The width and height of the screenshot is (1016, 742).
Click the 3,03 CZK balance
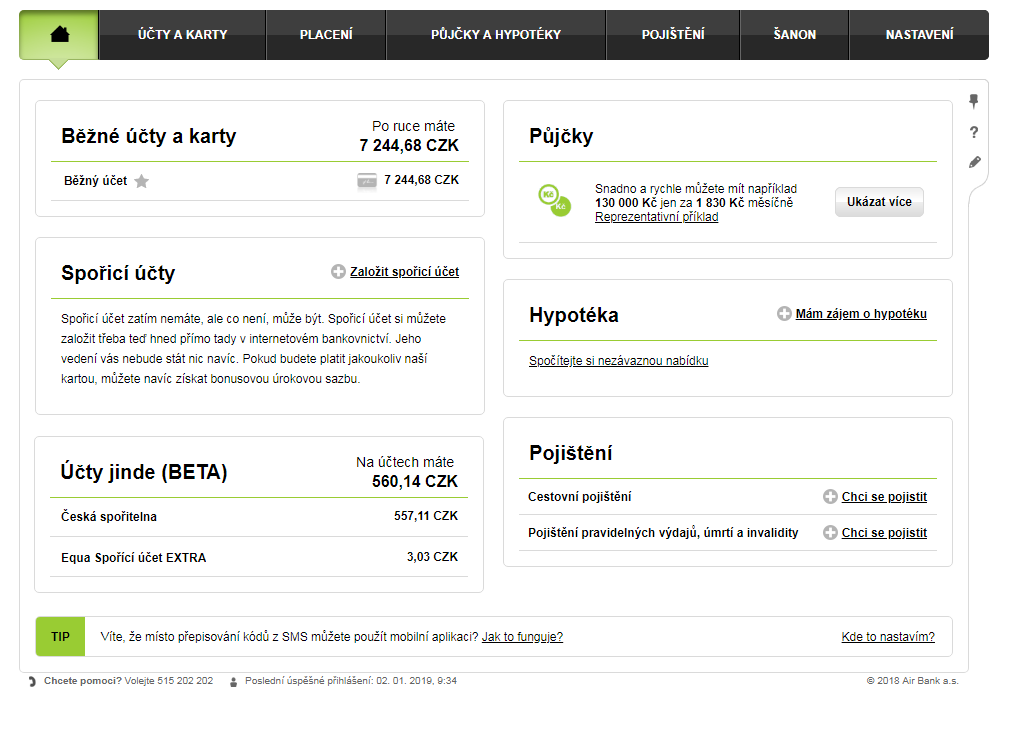[x=432, y=557]
